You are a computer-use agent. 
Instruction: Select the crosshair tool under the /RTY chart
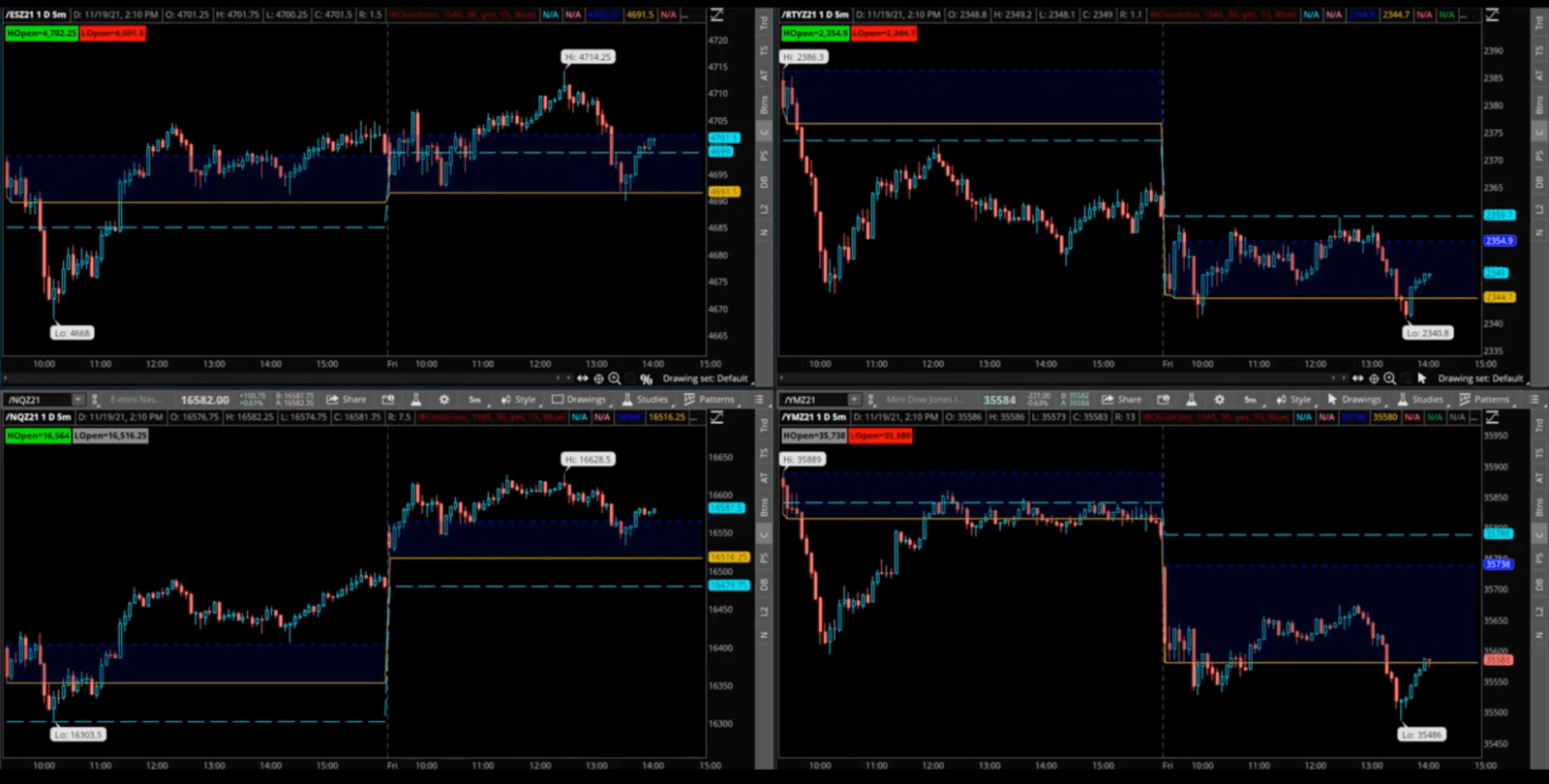pos(1374,378)
